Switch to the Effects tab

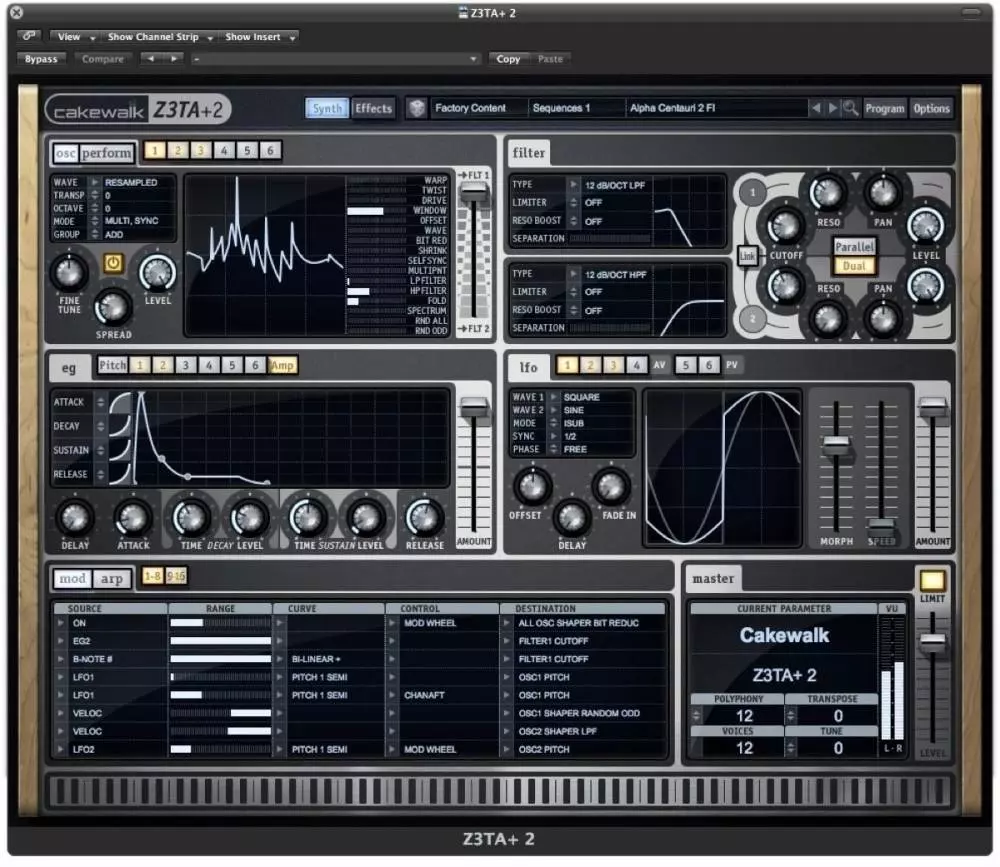[373, 108]
